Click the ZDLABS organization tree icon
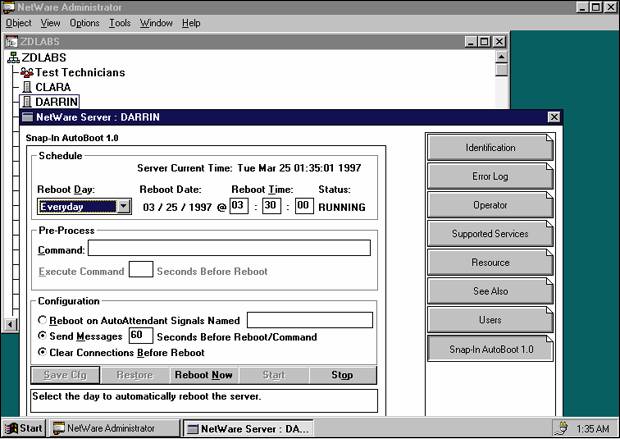This screenshot has width=620, height=439. click(13, 57)
